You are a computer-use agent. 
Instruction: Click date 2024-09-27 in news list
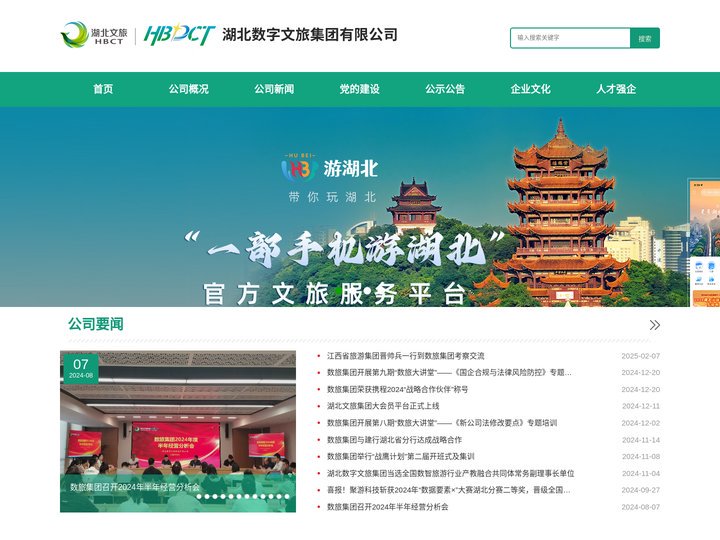tap(641, 490)
